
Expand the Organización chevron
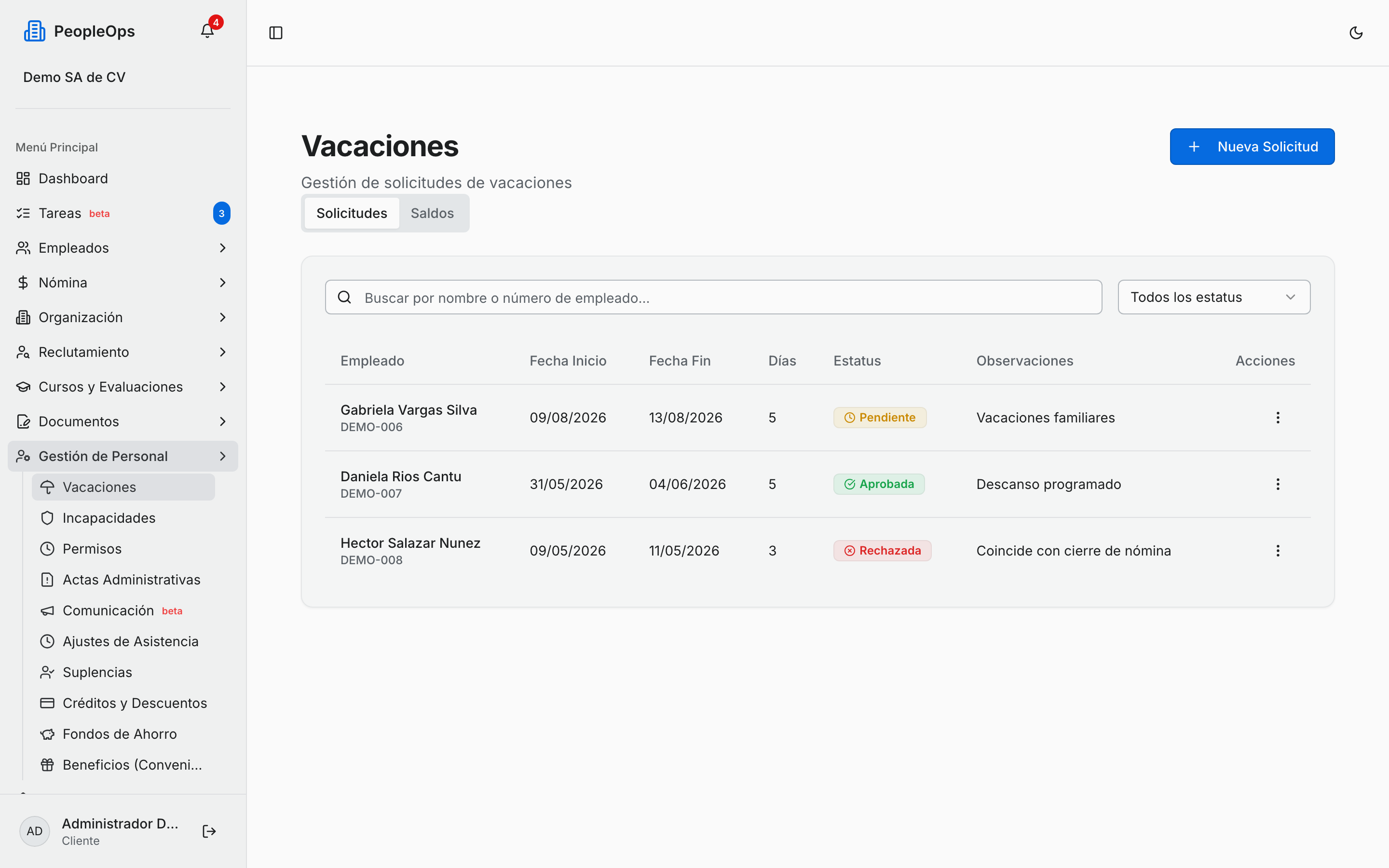(223, 317)
